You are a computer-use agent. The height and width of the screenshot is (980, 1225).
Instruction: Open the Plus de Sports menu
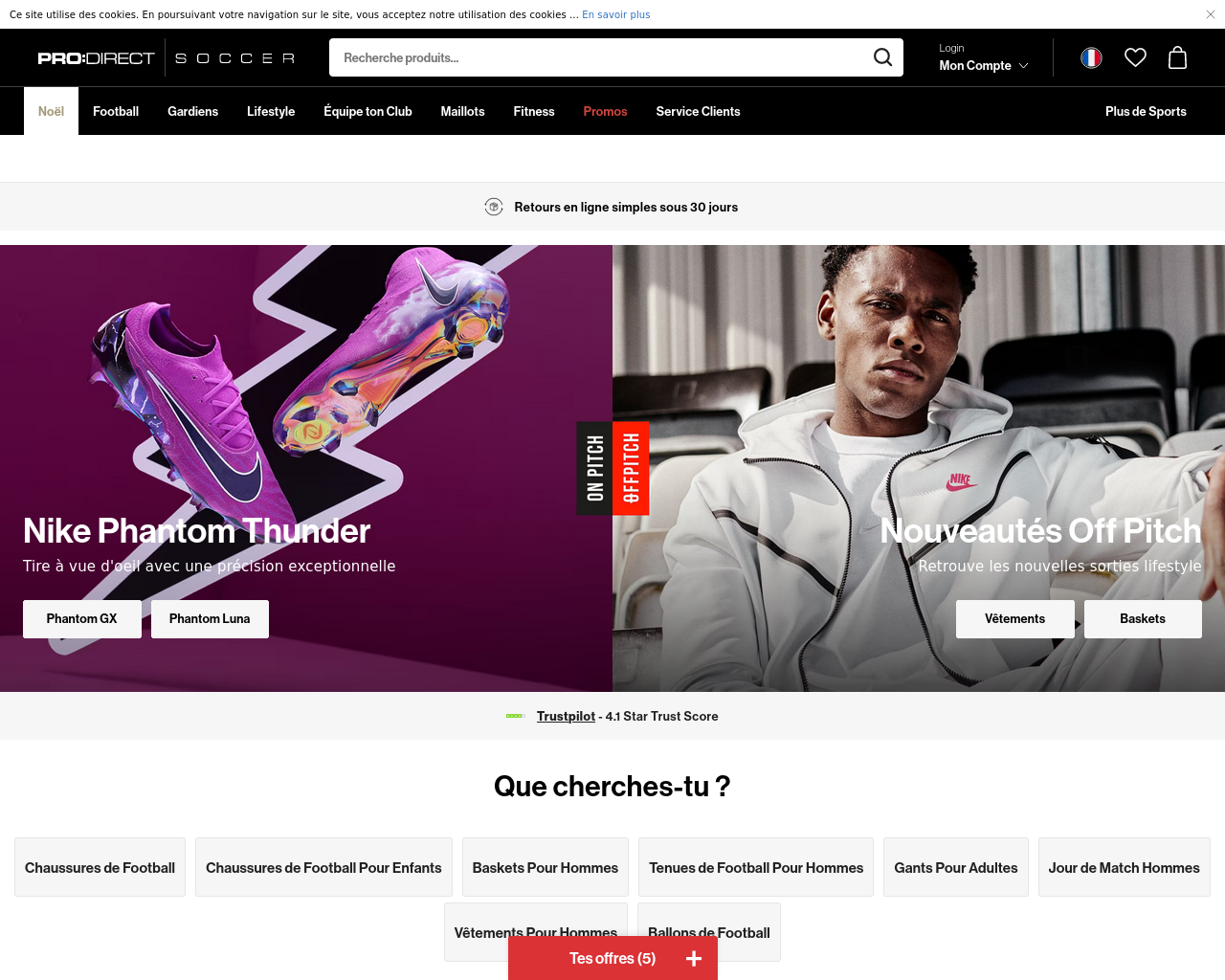(1146, 111)
